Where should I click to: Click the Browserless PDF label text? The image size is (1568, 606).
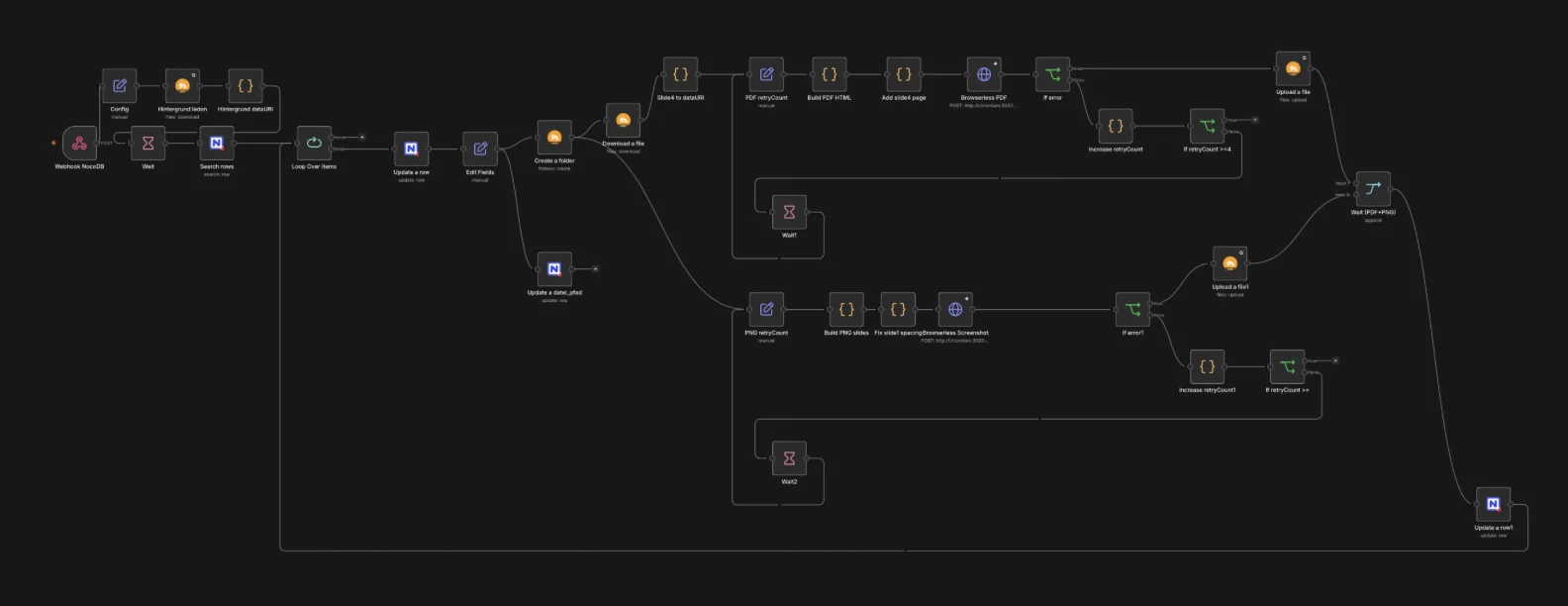pos(984,98)
